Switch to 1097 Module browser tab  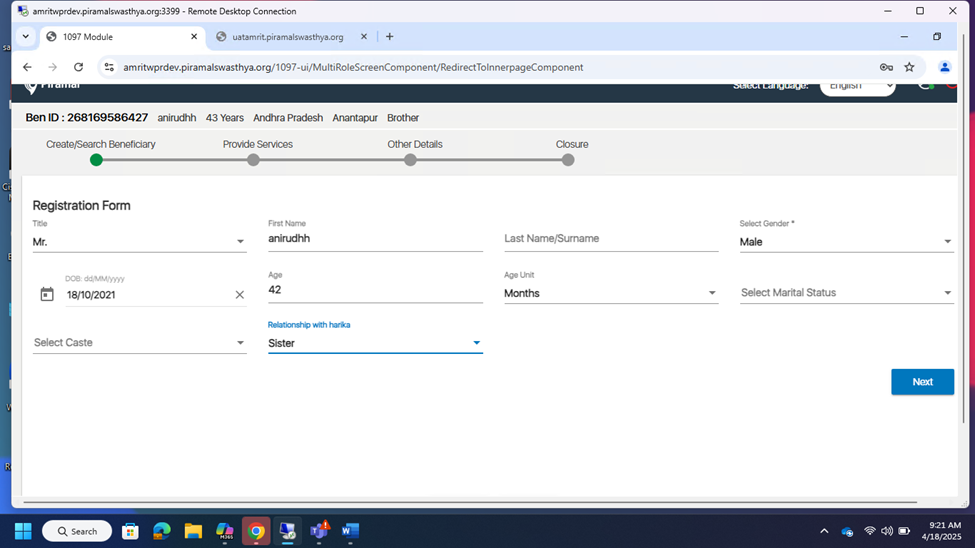122,37
